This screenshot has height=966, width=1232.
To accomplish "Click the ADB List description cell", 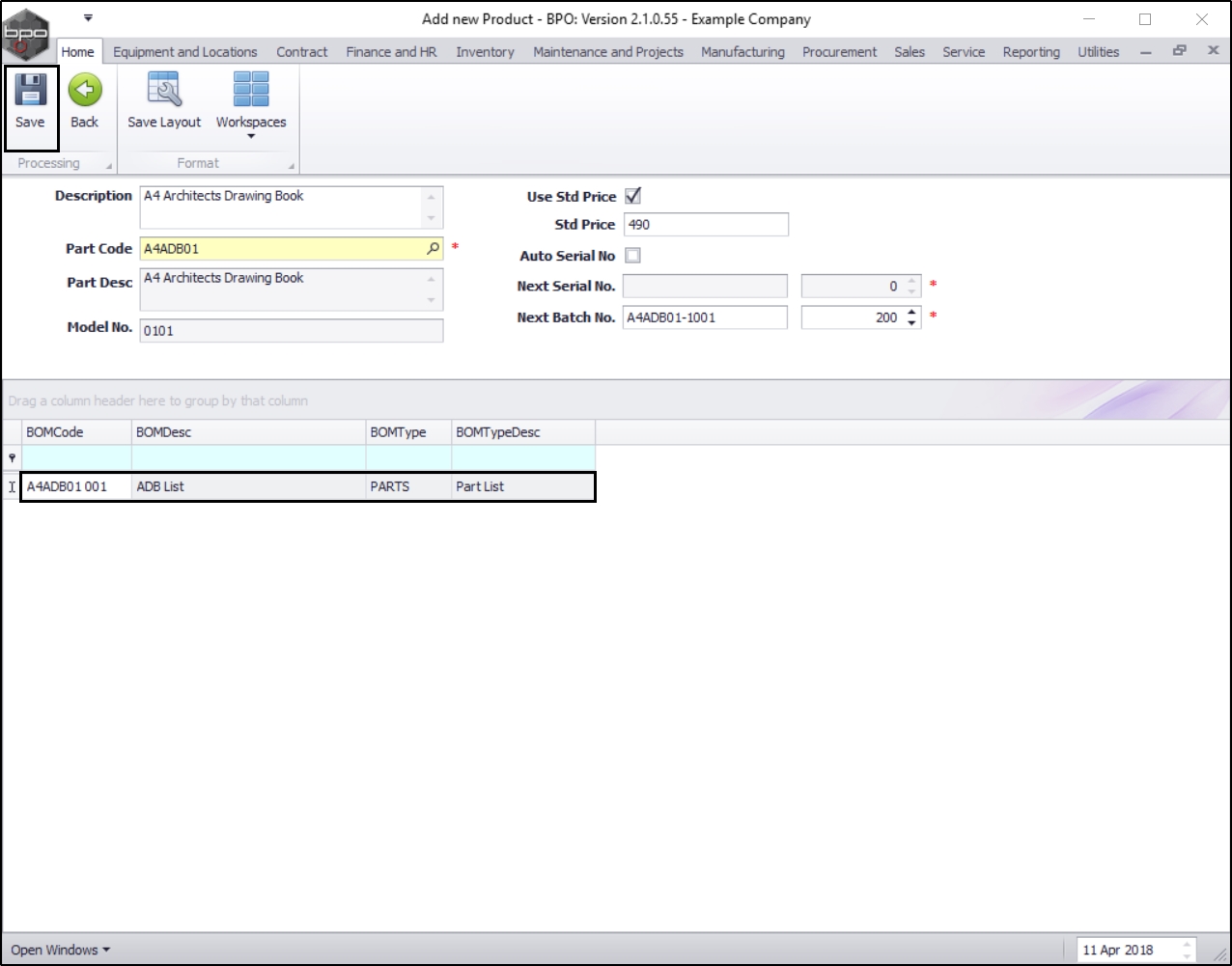I will point(248,486).
